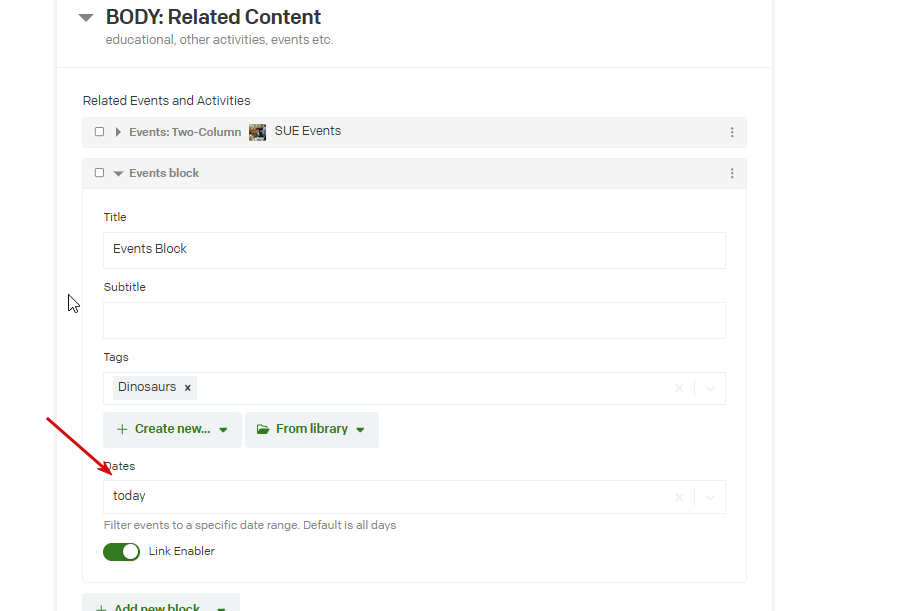Collapse the BODY: Related Content section
918x611 pixels.
pos(86,18)
